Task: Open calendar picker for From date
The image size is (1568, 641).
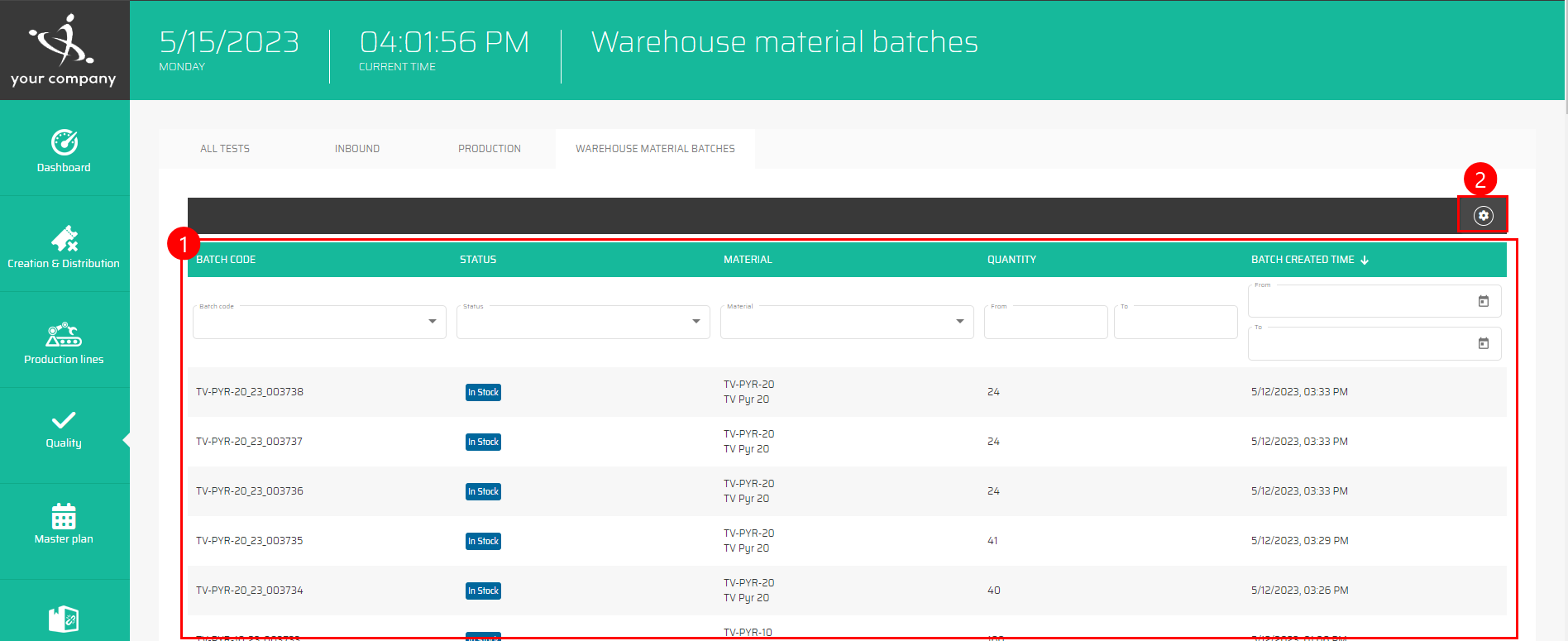Action: click(x=1483, y=302)
